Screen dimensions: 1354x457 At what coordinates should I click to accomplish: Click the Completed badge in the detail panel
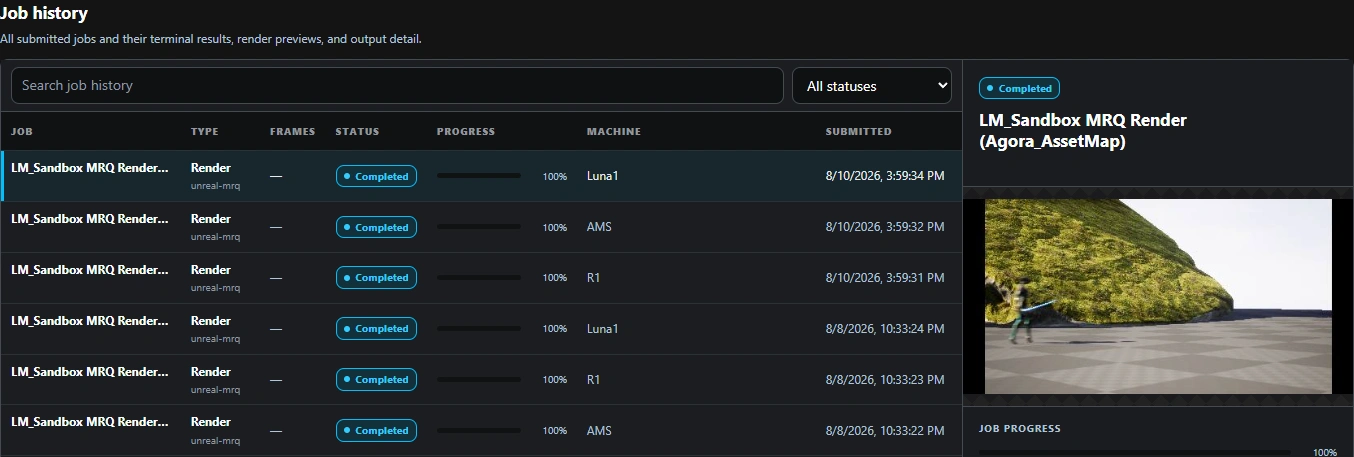1019,88
